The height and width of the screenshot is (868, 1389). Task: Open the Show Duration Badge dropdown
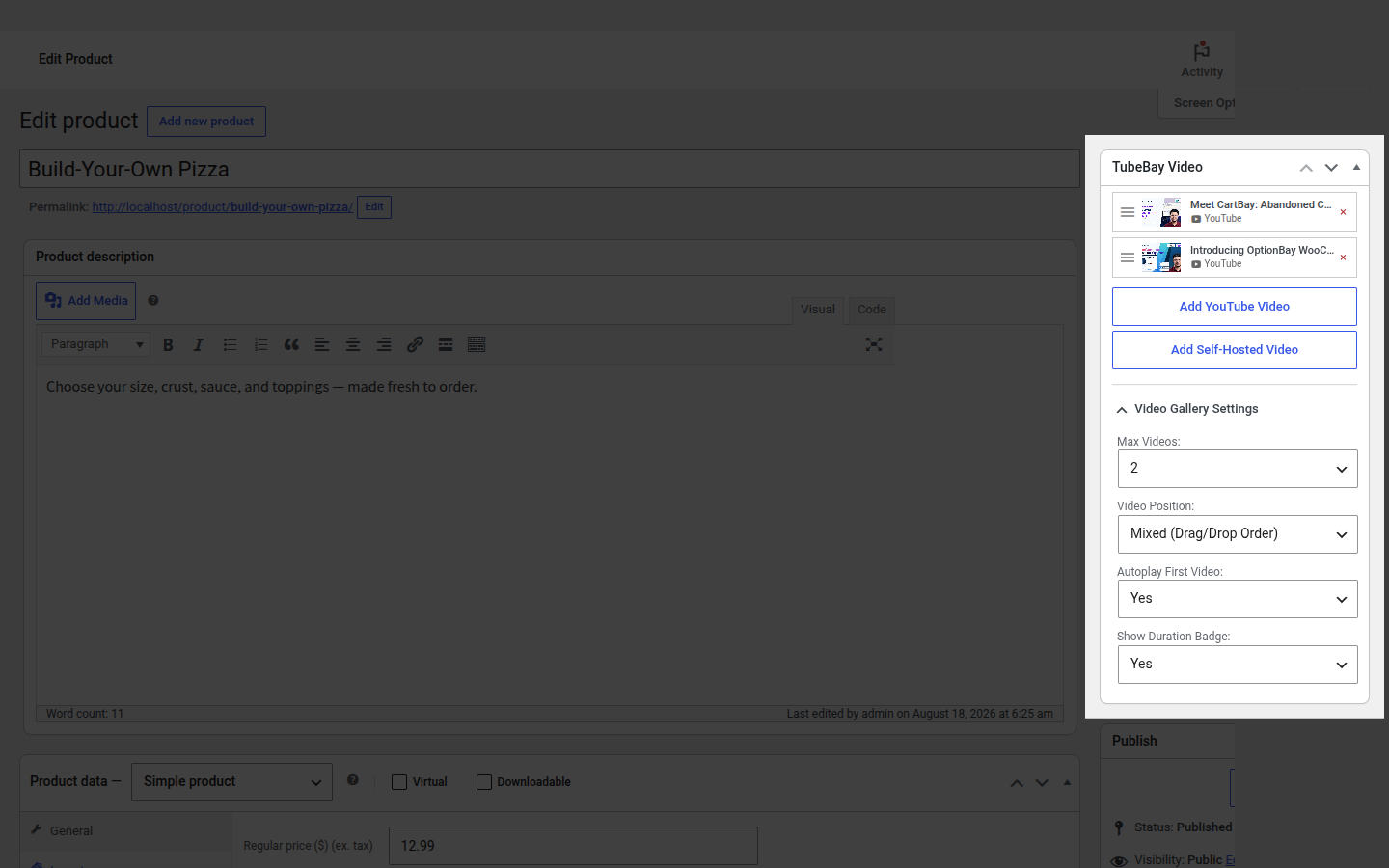(1238, 665)
